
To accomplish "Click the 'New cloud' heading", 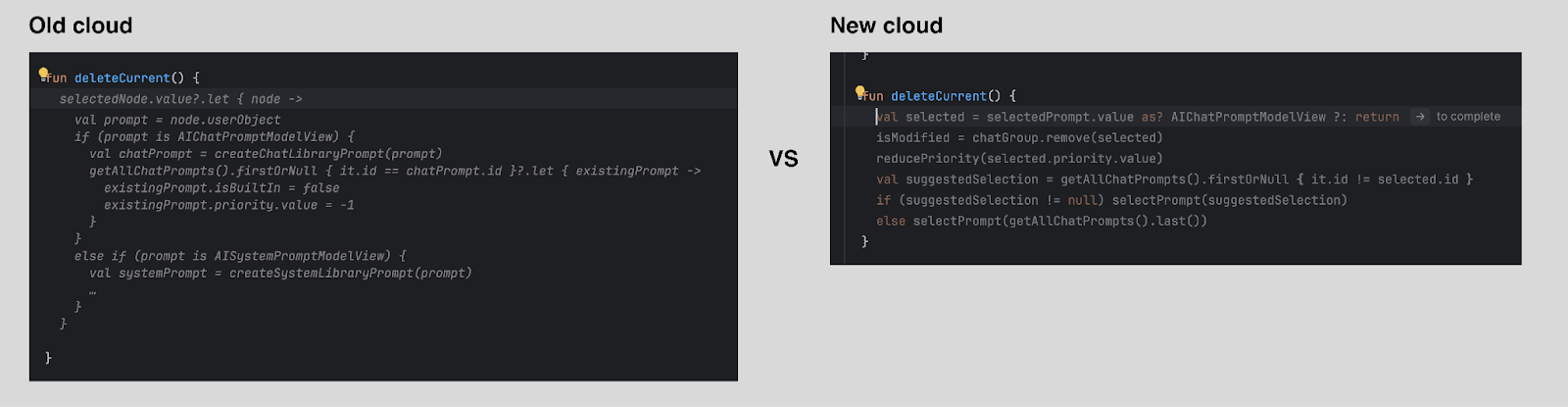I will coord(886,25).
